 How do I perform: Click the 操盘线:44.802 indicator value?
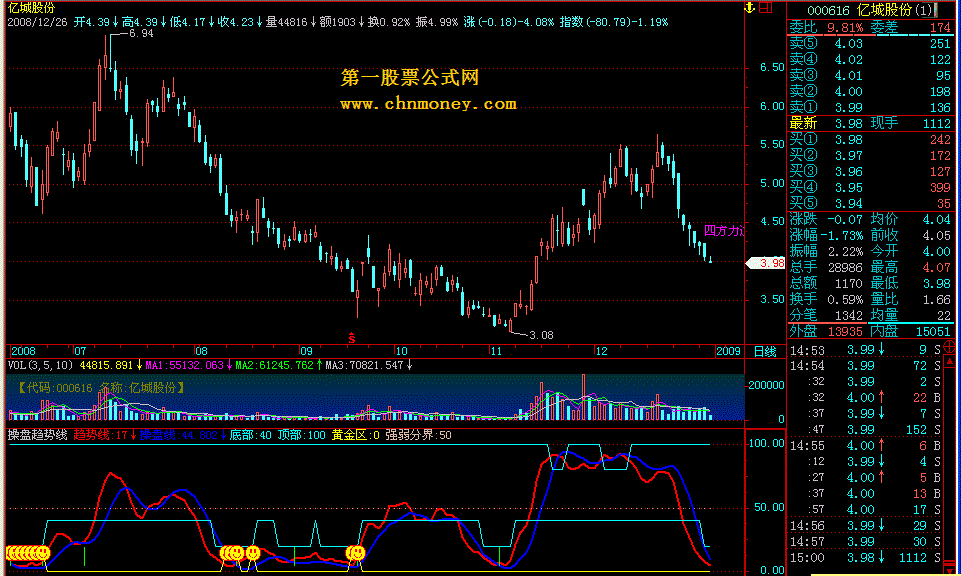click(179, 435)
